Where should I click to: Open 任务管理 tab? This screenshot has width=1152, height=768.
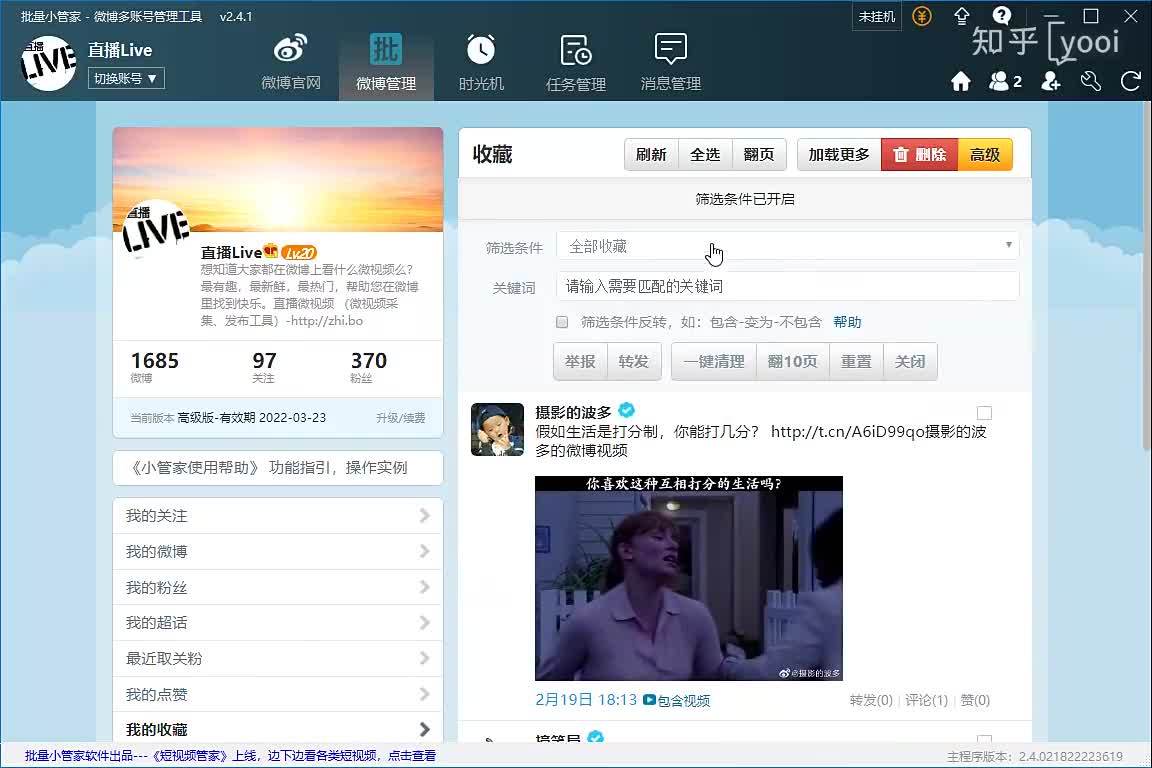click(x=576, y=63)
